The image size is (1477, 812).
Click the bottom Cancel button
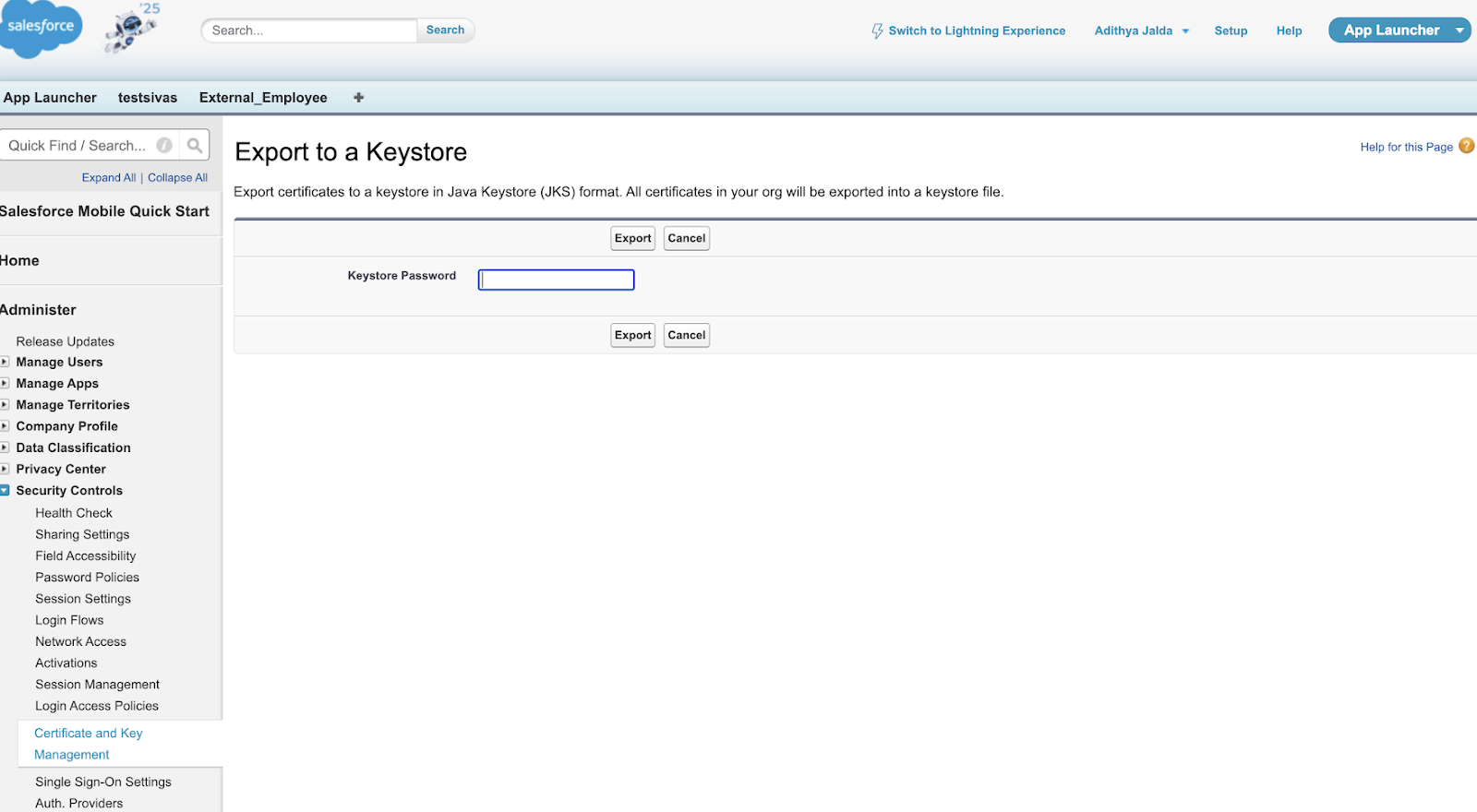[686, 335]
